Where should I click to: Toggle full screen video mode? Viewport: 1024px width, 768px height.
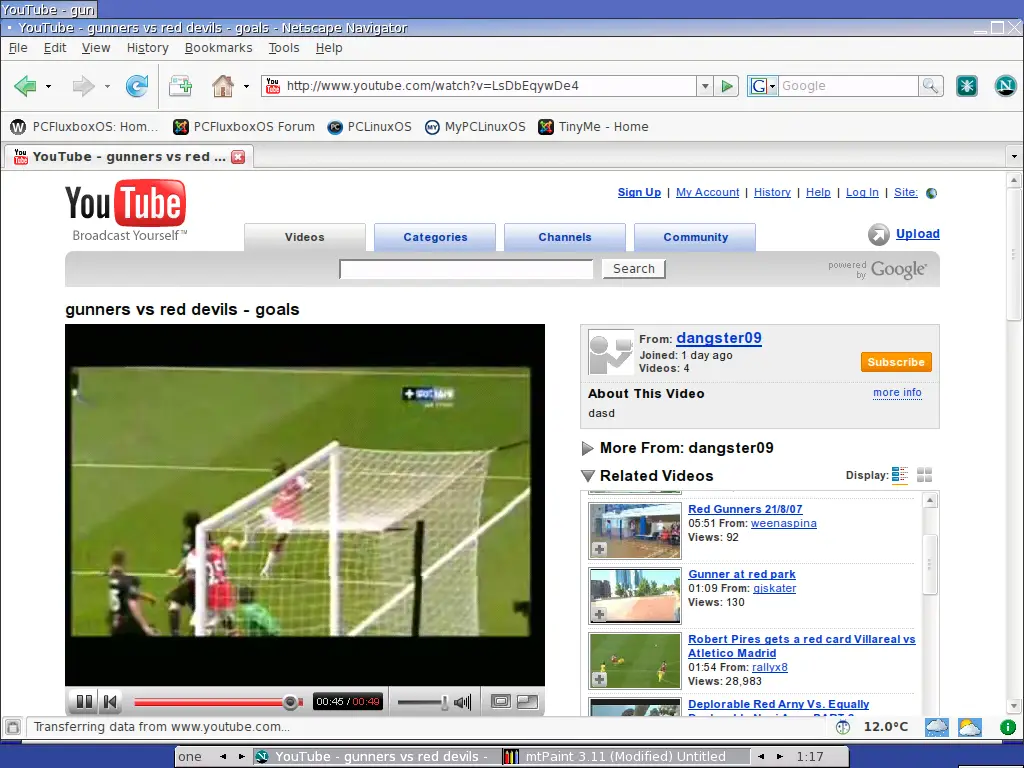pyautogui.click(x=527, y=701)
